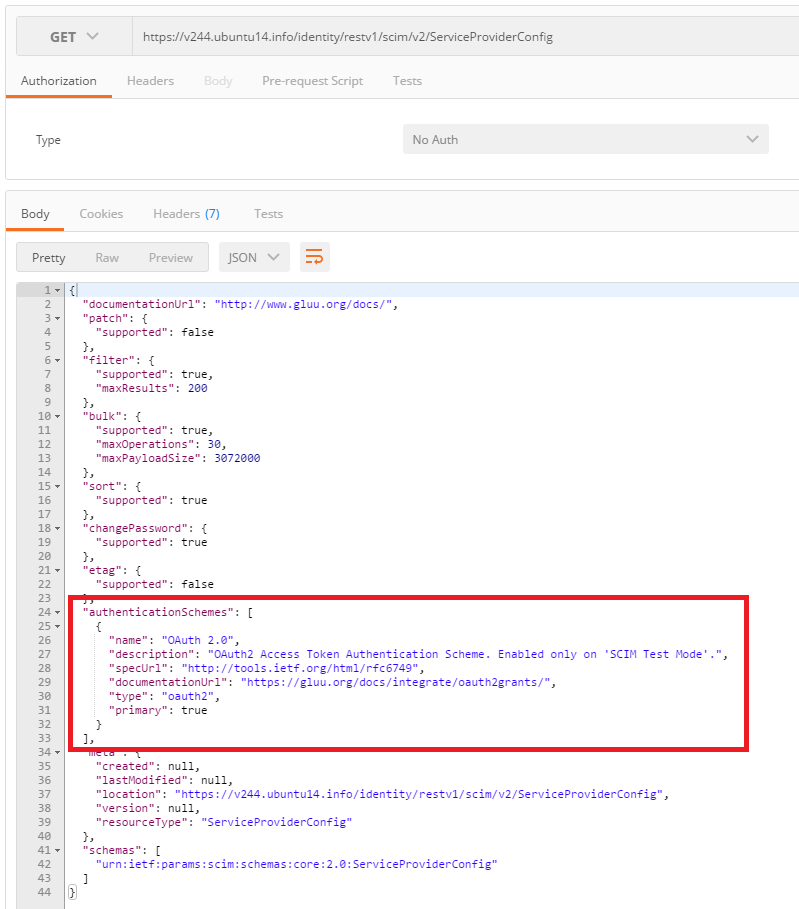Open the response Tests tab
This screenshot has width=799, height=909.
(268, 214)
